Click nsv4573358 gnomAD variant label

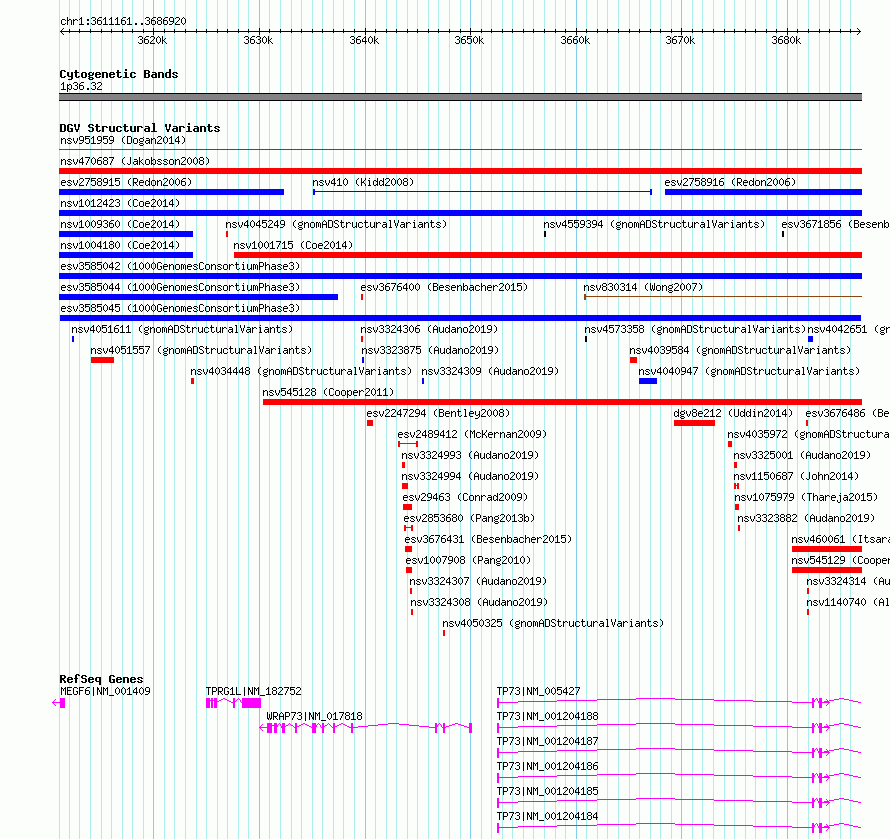[x=695, y=329]
